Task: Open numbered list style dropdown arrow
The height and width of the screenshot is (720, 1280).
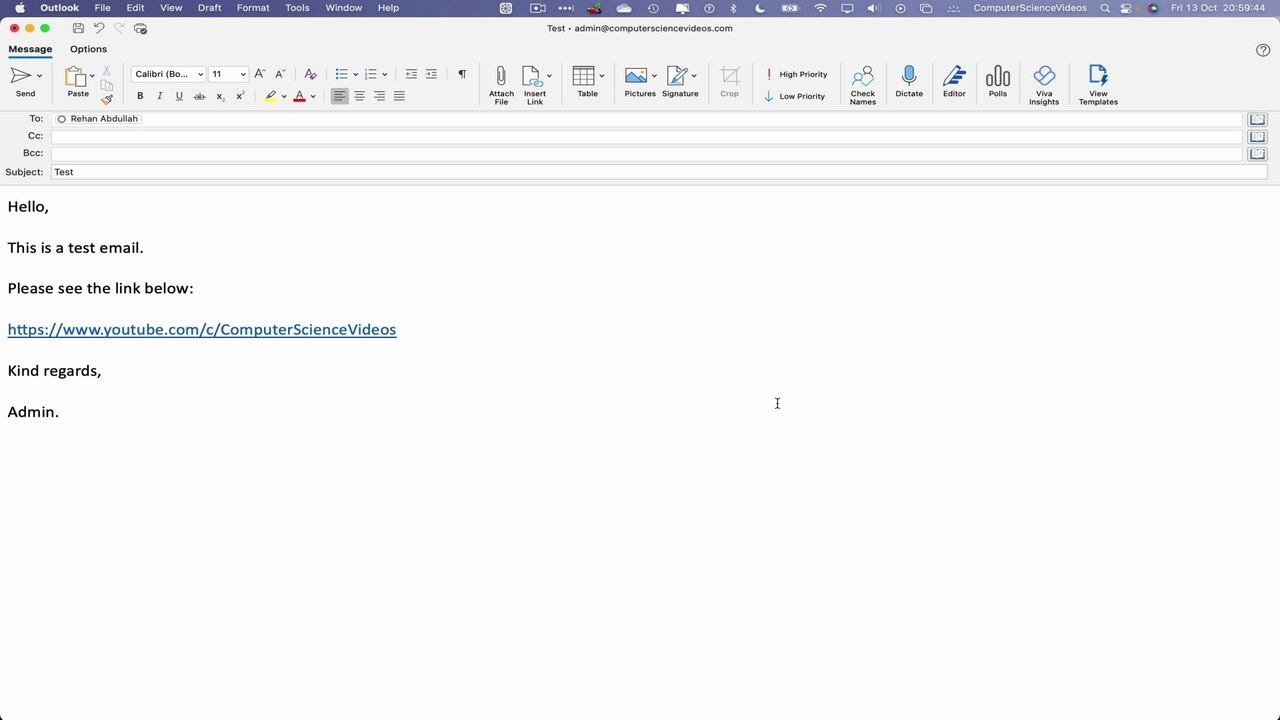Action: click(385, 74)
